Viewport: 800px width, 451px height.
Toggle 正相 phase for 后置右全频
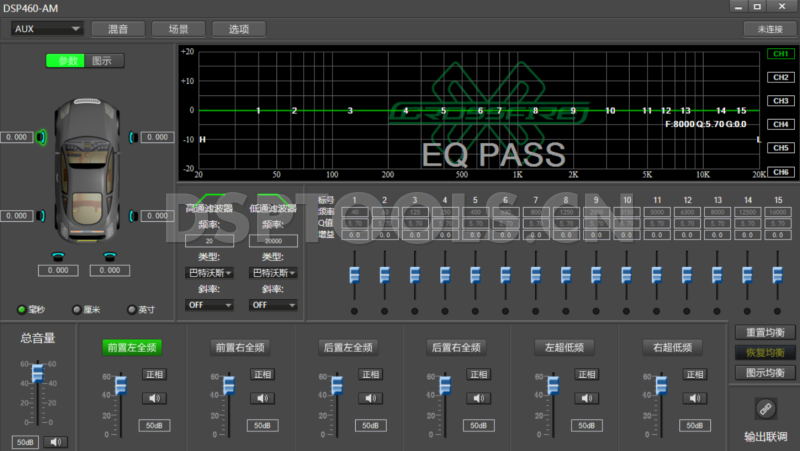tap(479, 374)
